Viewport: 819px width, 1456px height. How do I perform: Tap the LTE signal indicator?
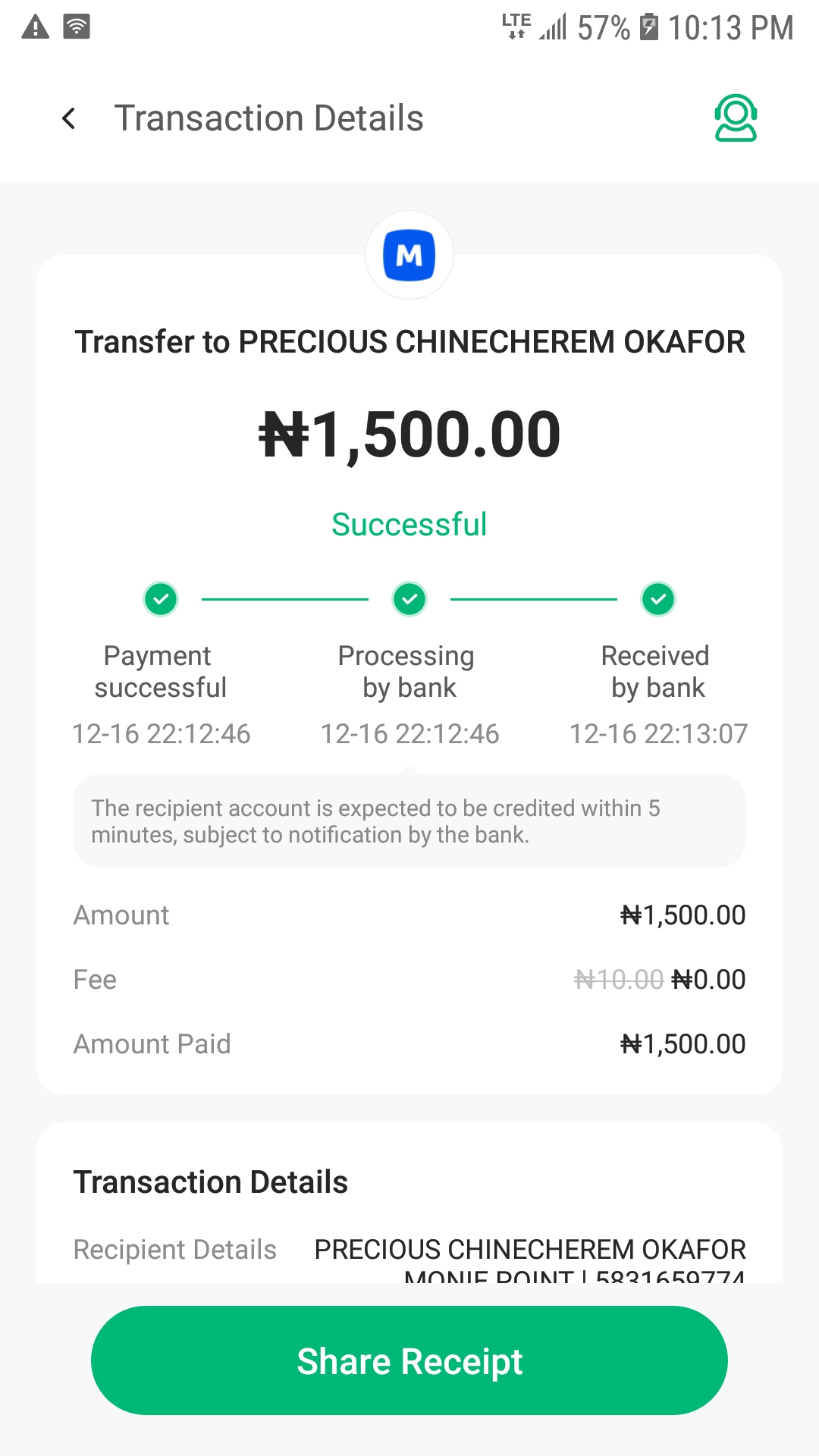tap(516, 26)
